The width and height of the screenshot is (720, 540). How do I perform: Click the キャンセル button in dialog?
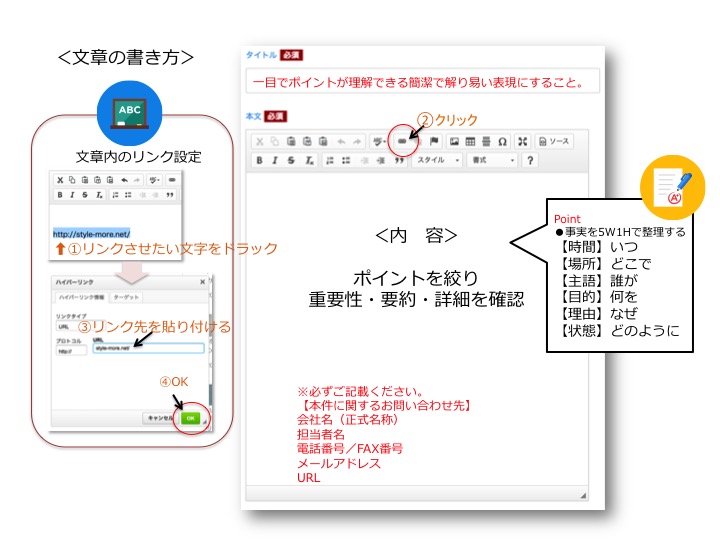coord(155,417)
